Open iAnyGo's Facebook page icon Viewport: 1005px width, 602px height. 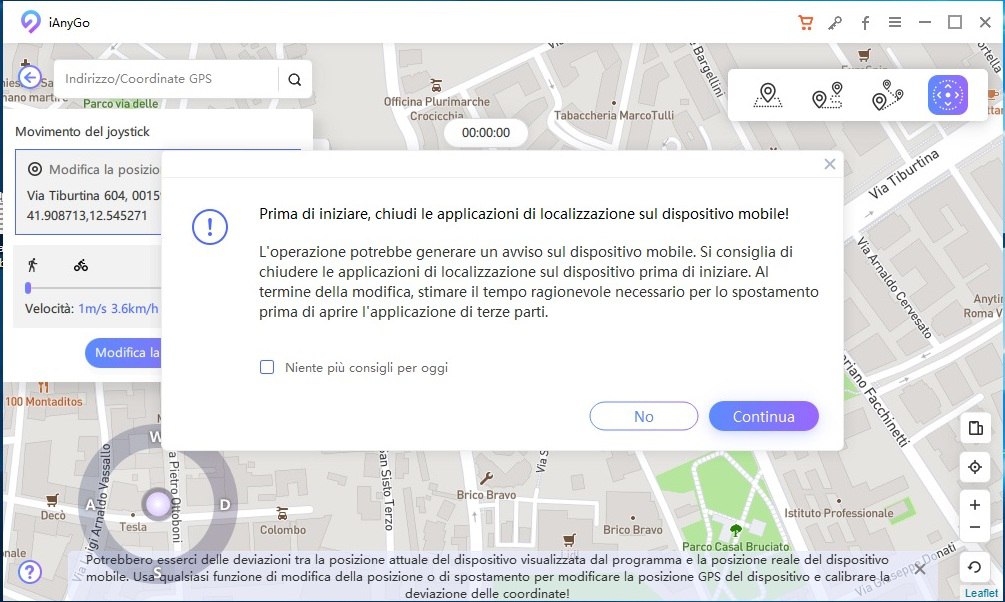pyautogui.click(x=864, y=21)
